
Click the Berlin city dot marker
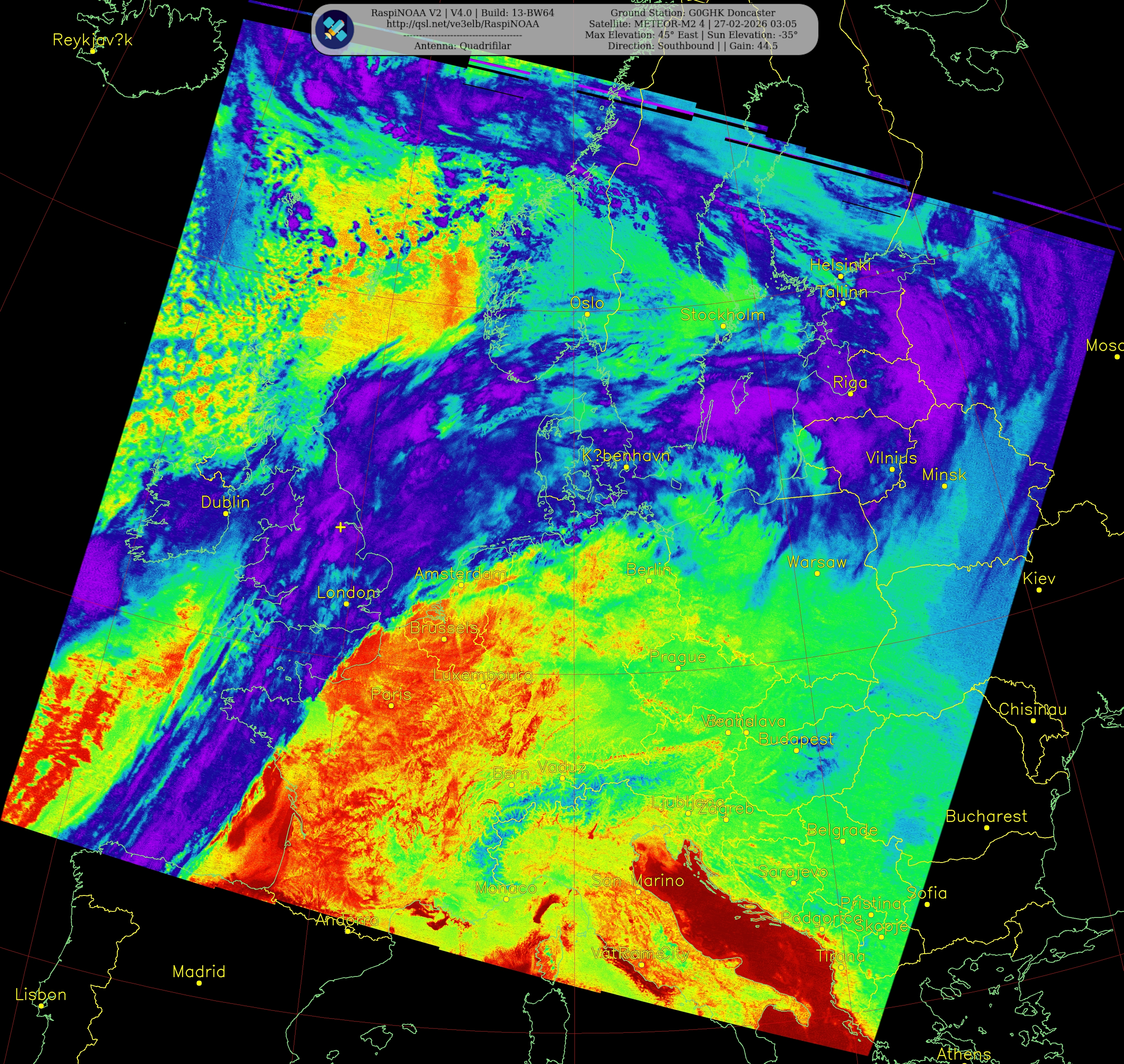coord(649,581)
